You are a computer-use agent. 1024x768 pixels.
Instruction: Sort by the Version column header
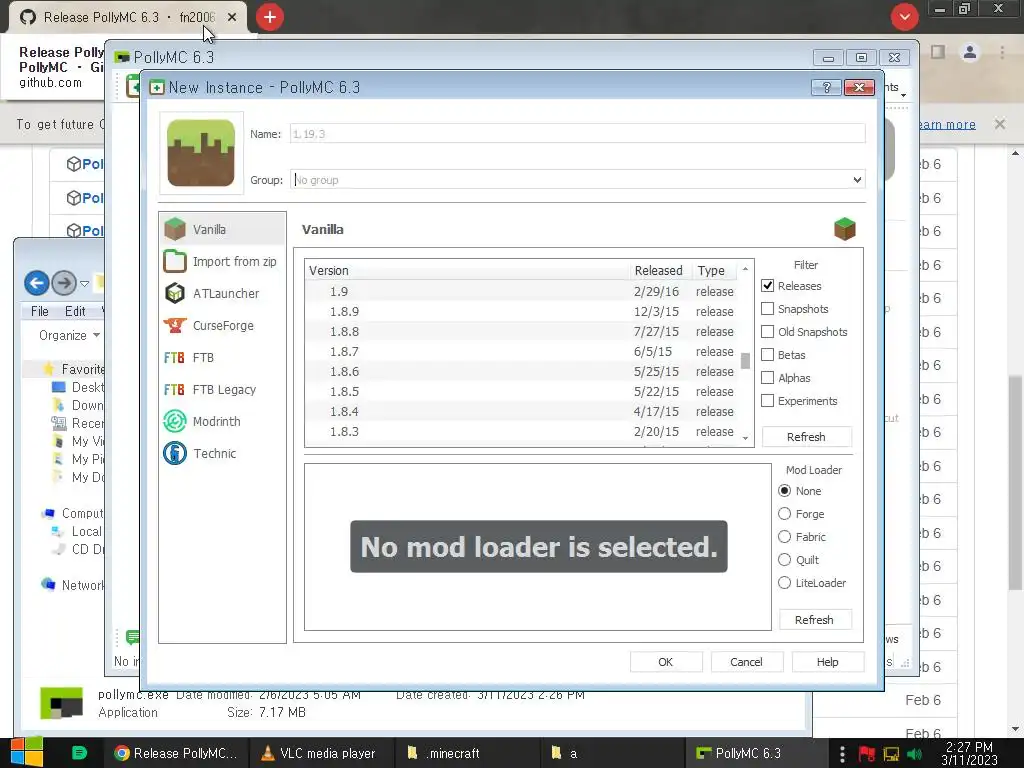tap(467, 270)
